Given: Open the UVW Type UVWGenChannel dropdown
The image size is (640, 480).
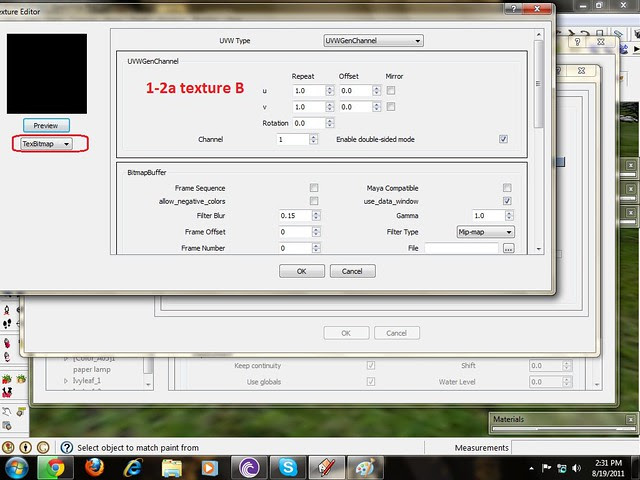Looking at the screenshot, I should coord(373,40).
